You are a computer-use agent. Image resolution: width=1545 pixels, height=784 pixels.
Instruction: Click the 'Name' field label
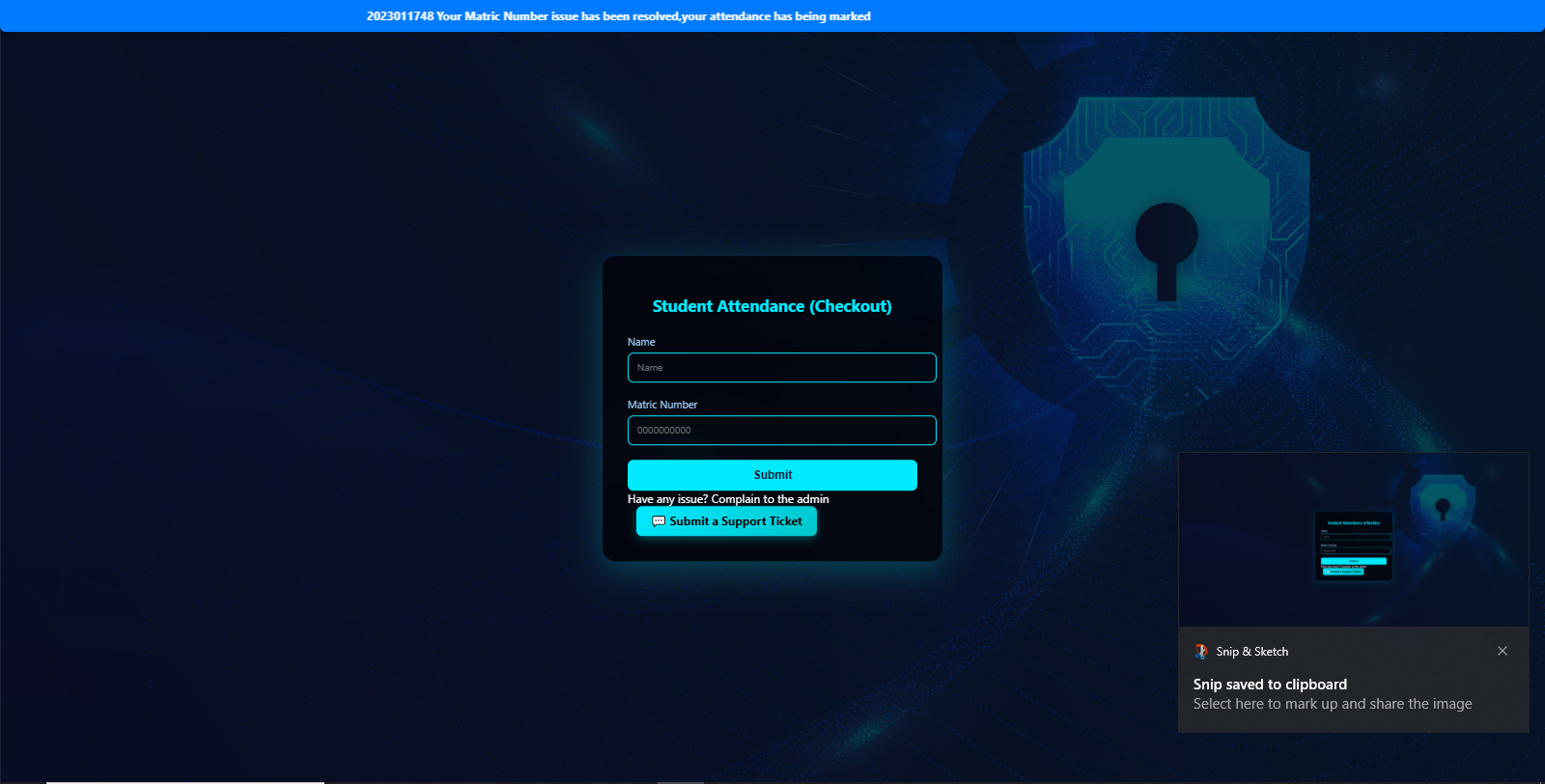641,342
